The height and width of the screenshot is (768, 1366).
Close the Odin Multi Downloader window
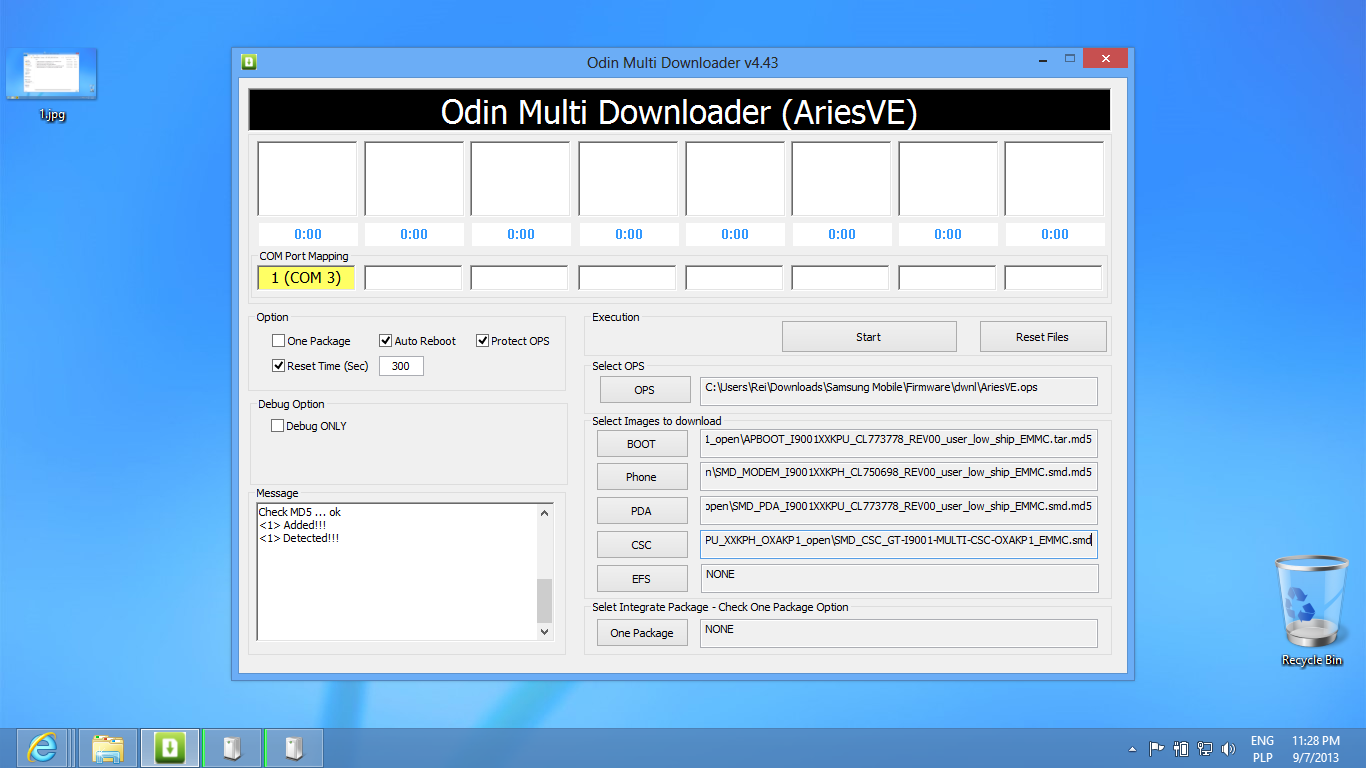tap(1106, 59)
